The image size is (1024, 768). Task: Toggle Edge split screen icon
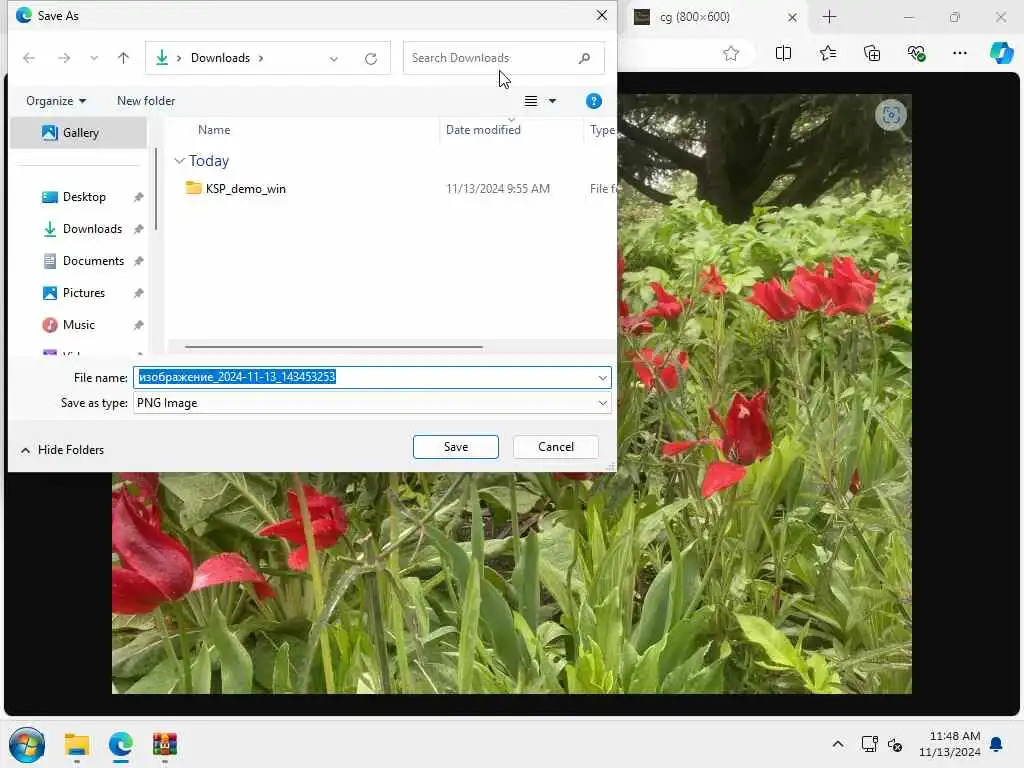point(783,54)
